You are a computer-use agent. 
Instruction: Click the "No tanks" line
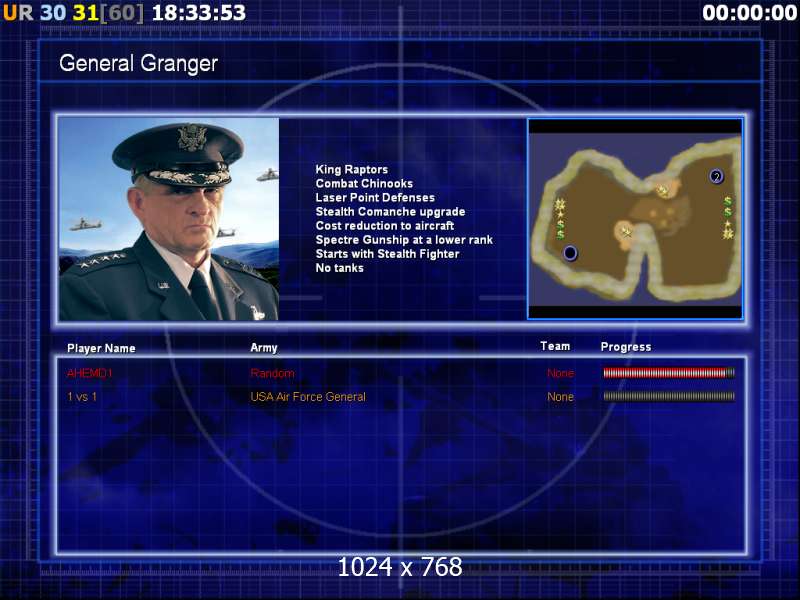click(339, 268)
